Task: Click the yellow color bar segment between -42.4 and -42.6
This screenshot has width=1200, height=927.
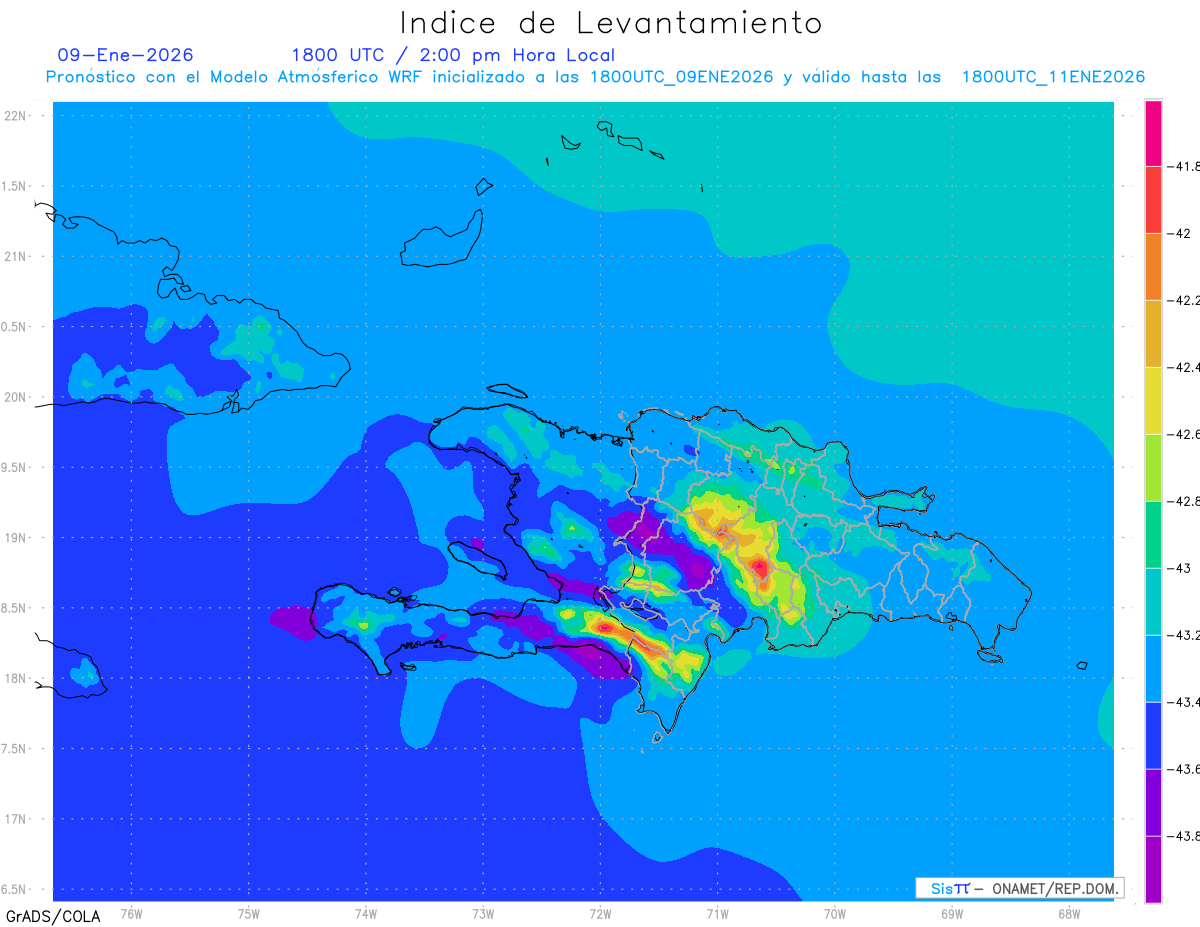Action: (1153, 401)
